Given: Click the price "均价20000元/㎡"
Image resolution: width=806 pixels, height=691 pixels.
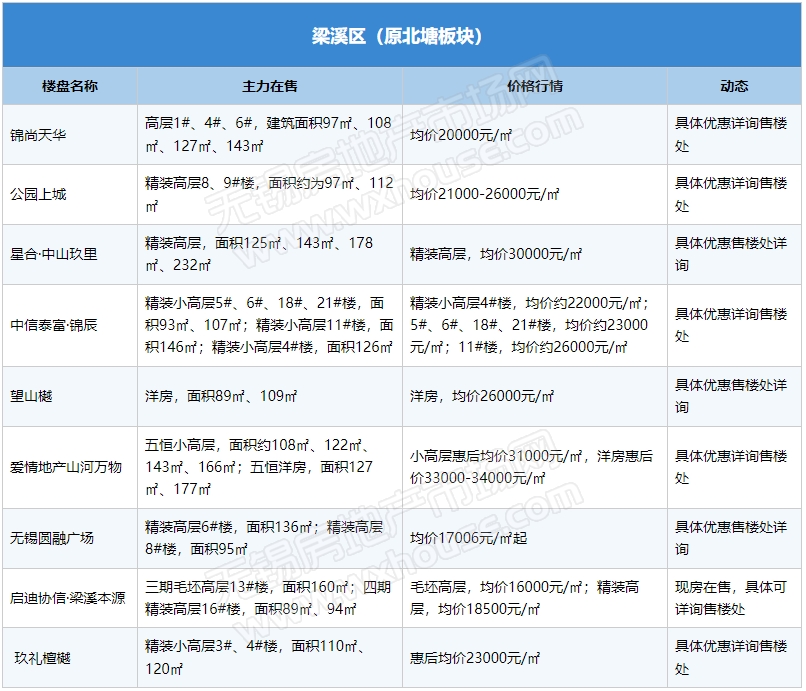Looking at the screenshot, I should click(461, 135).
